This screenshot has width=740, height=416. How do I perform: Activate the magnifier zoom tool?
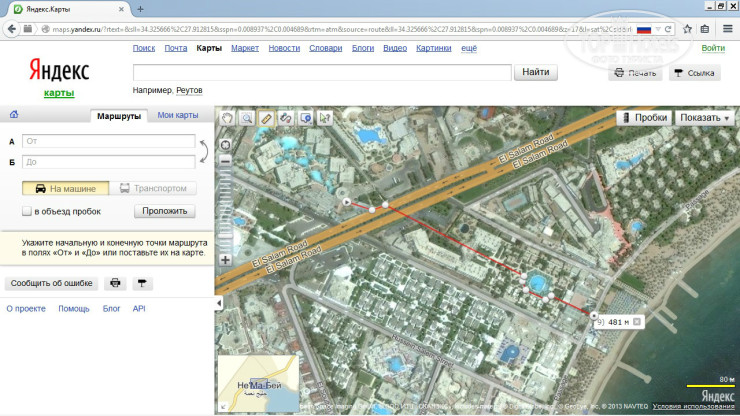246,118
